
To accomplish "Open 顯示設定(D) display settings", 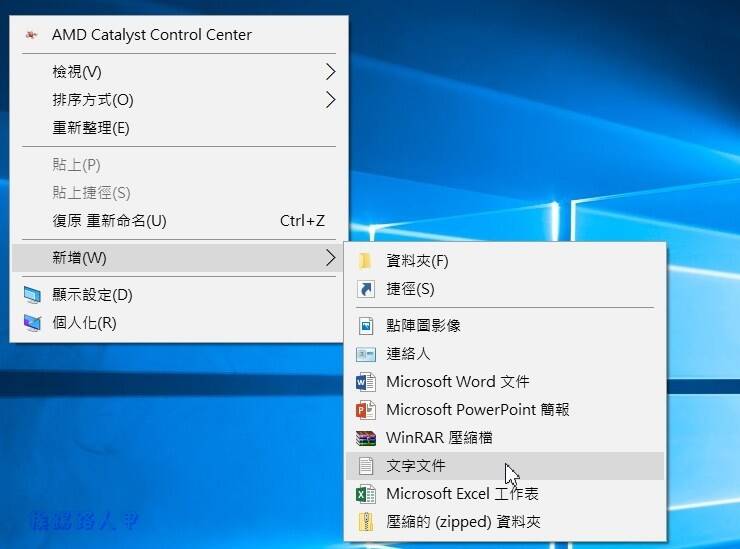I will 179,295.
